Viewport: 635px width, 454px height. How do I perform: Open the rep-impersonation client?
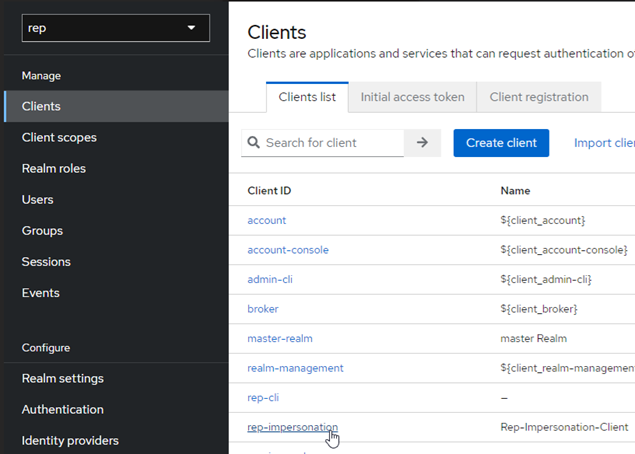click(x=292, y=427)
